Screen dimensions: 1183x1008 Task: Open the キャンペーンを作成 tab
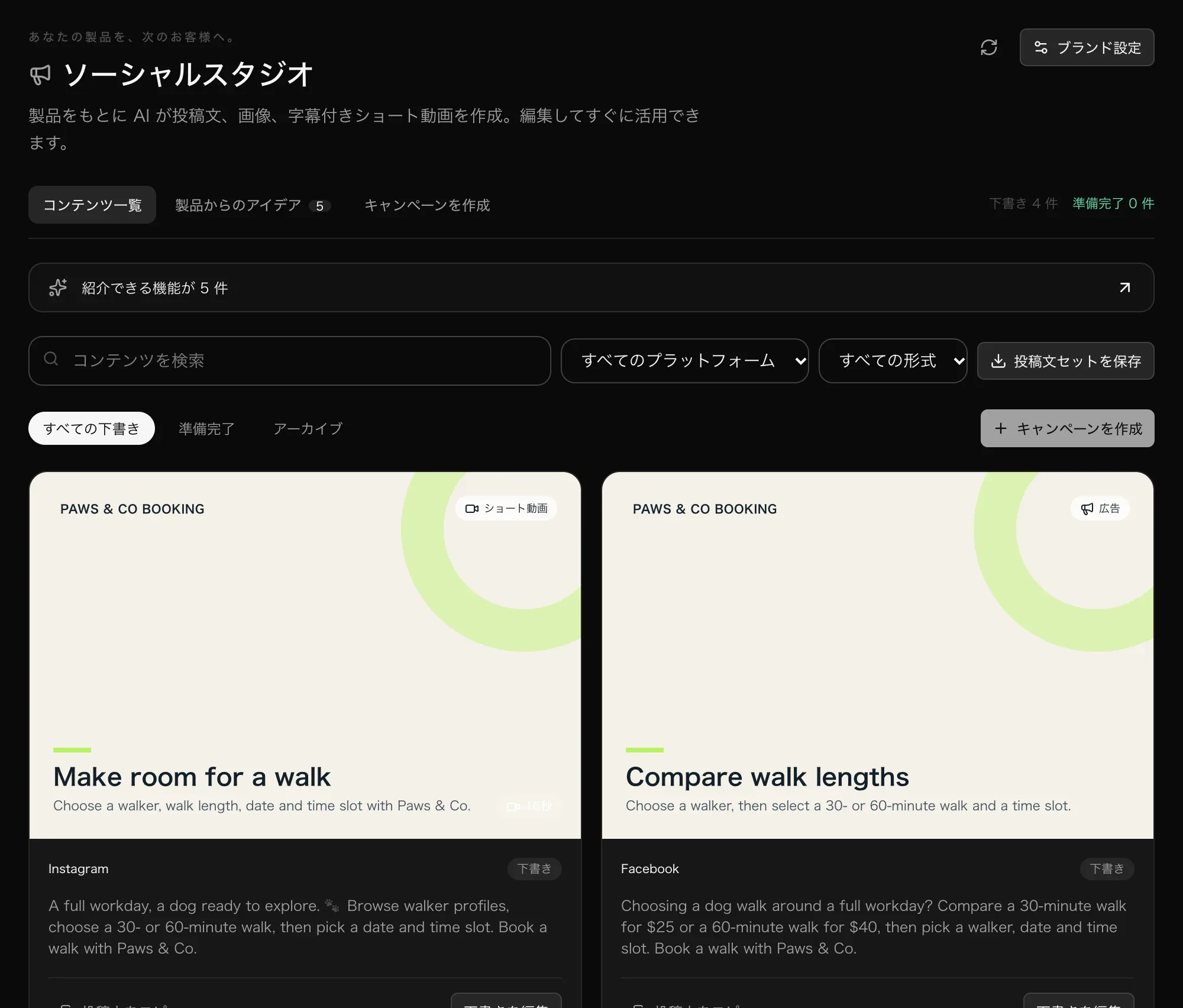[427, 205]
